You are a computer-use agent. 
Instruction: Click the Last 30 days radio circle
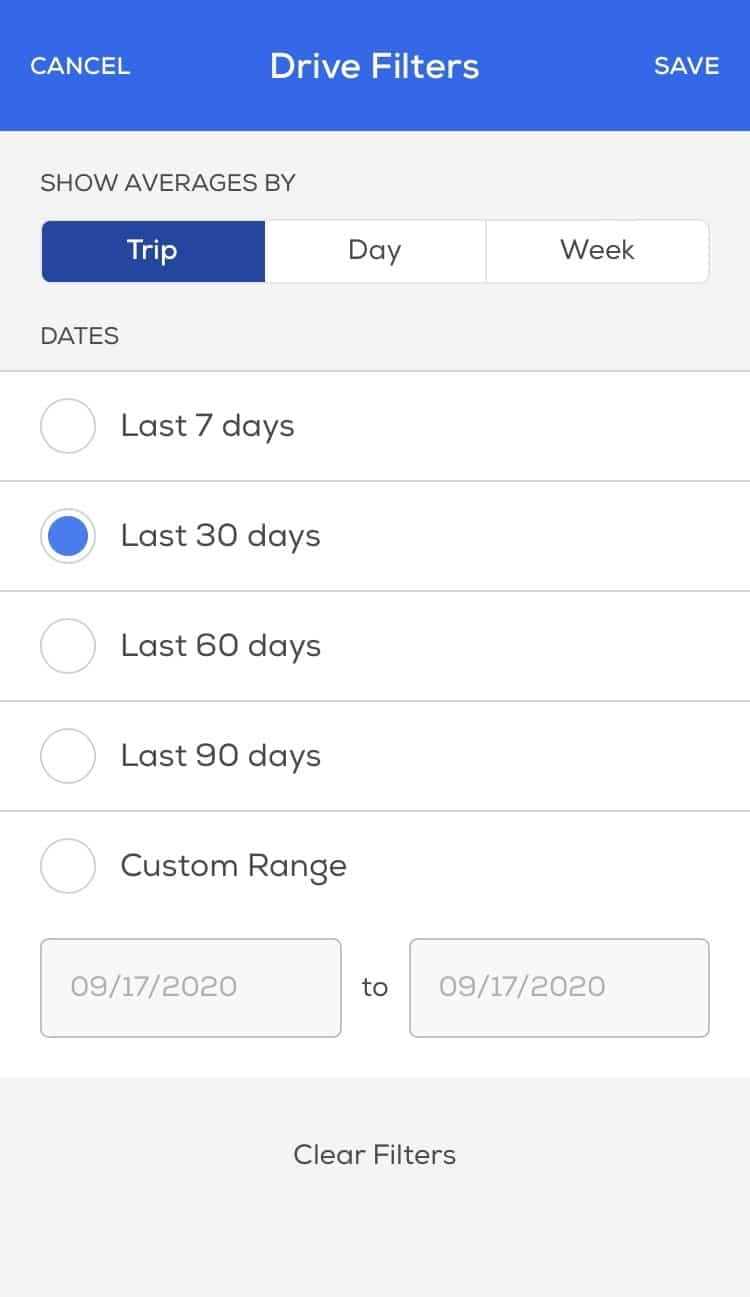click(x=68, y=536)
